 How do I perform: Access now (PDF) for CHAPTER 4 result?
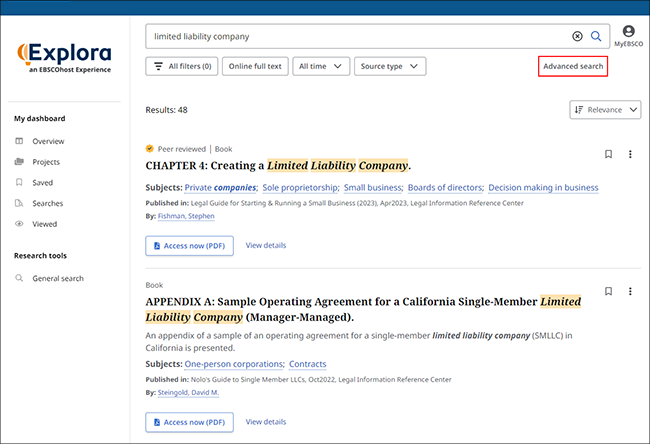(189, 246)
